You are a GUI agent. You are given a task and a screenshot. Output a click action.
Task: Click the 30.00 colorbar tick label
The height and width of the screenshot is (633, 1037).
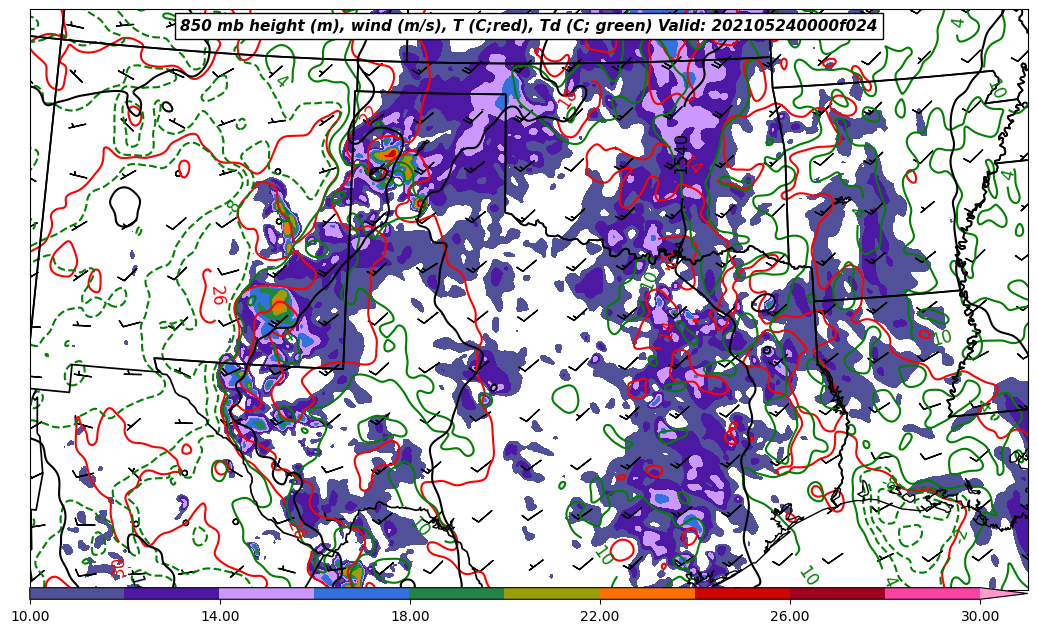980,616
